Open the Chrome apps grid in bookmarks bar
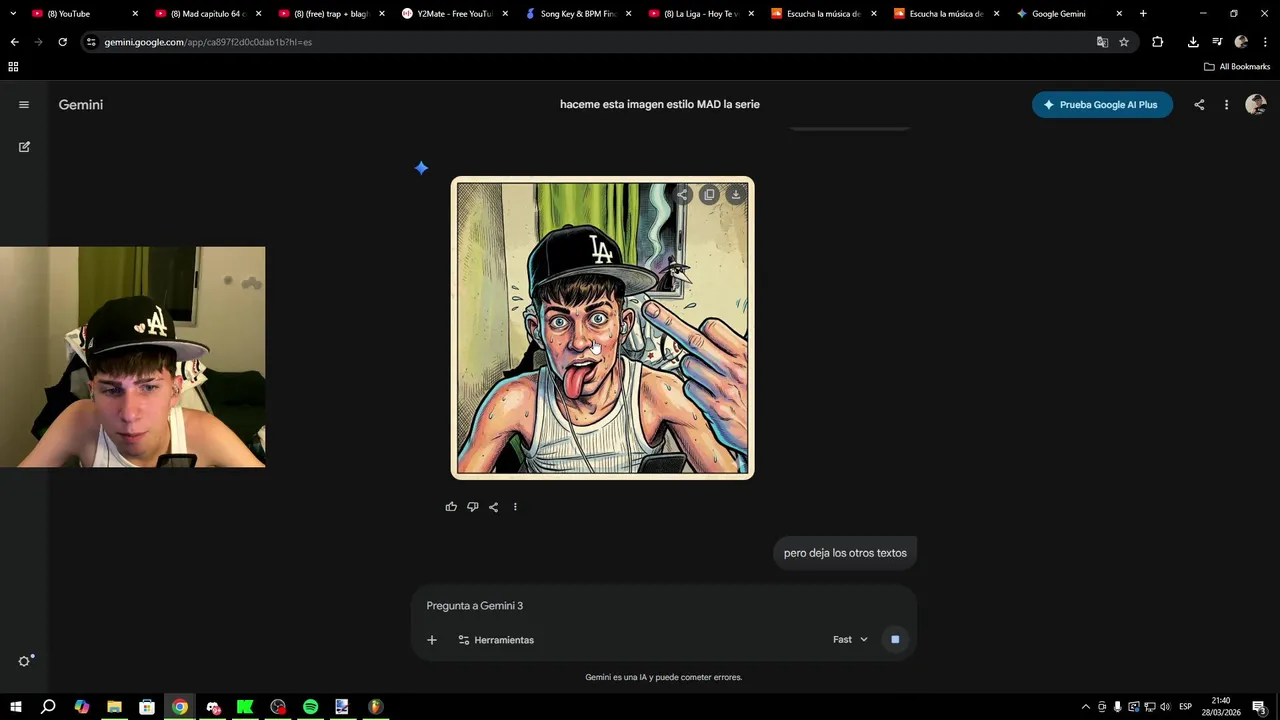Image resolution: width=1280 pixels, height=720 pixels. (13, 67)
